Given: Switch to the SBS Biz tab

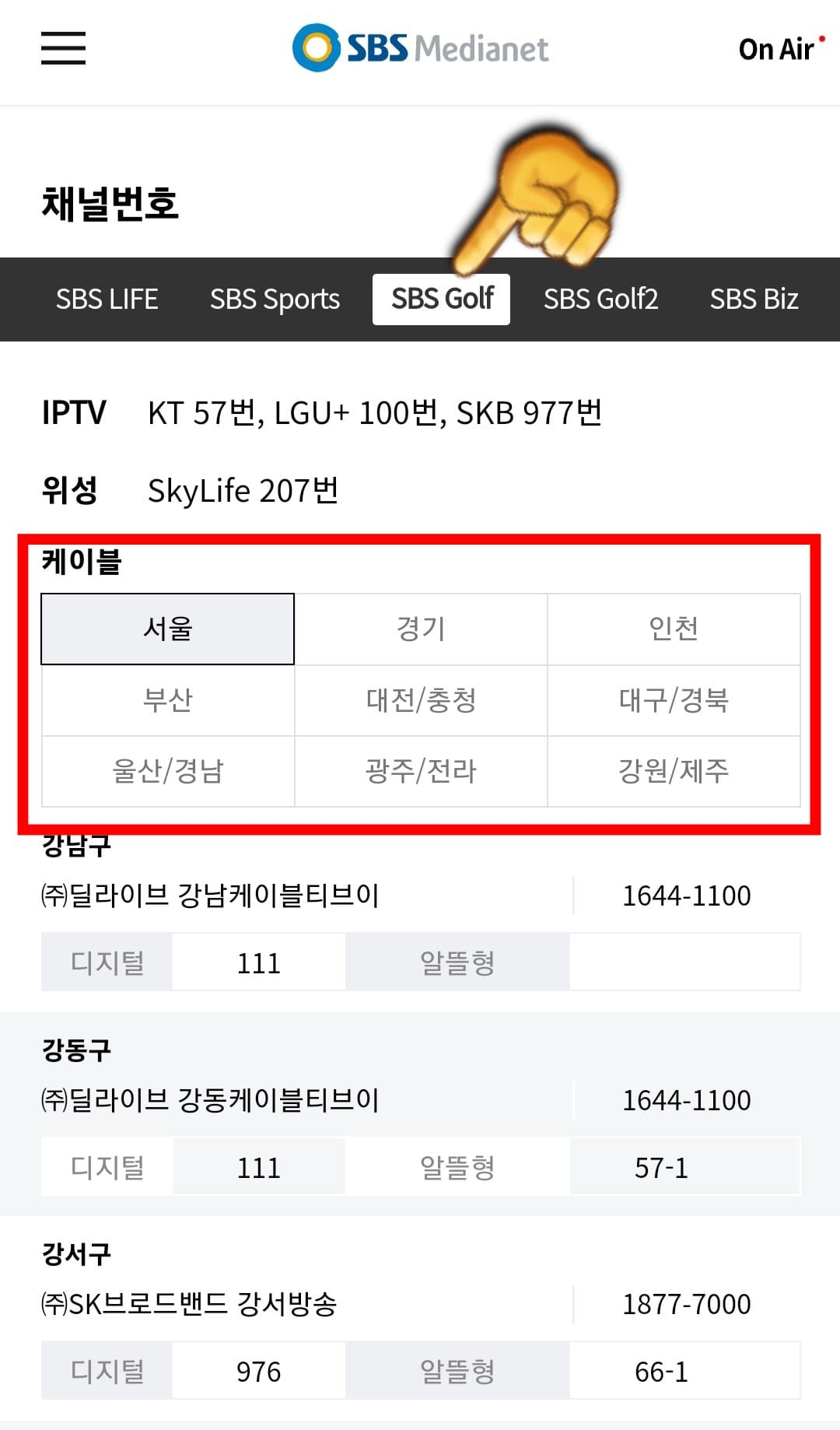Looking at the screenshot, I should pos(754,299).
